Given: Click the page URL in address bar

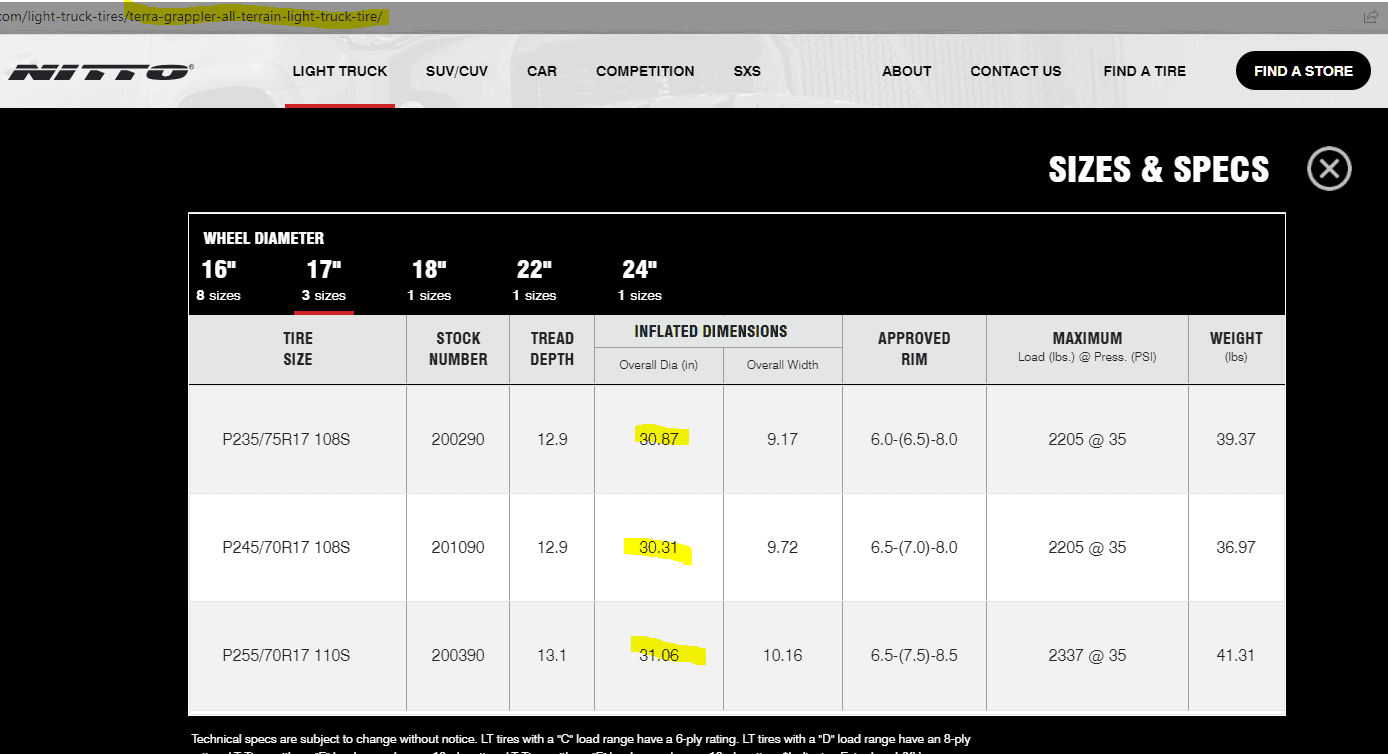Looking at the screenshot, I should 192,17.
